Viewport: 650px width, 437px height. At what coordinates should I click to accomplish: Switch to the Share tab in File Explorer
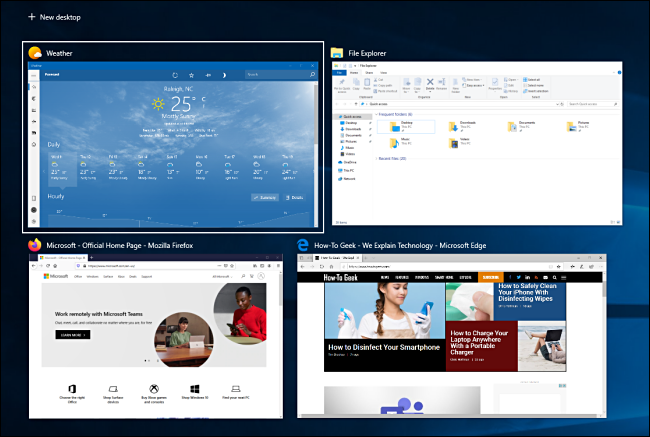pyautogui.click(x=369, y=73)
